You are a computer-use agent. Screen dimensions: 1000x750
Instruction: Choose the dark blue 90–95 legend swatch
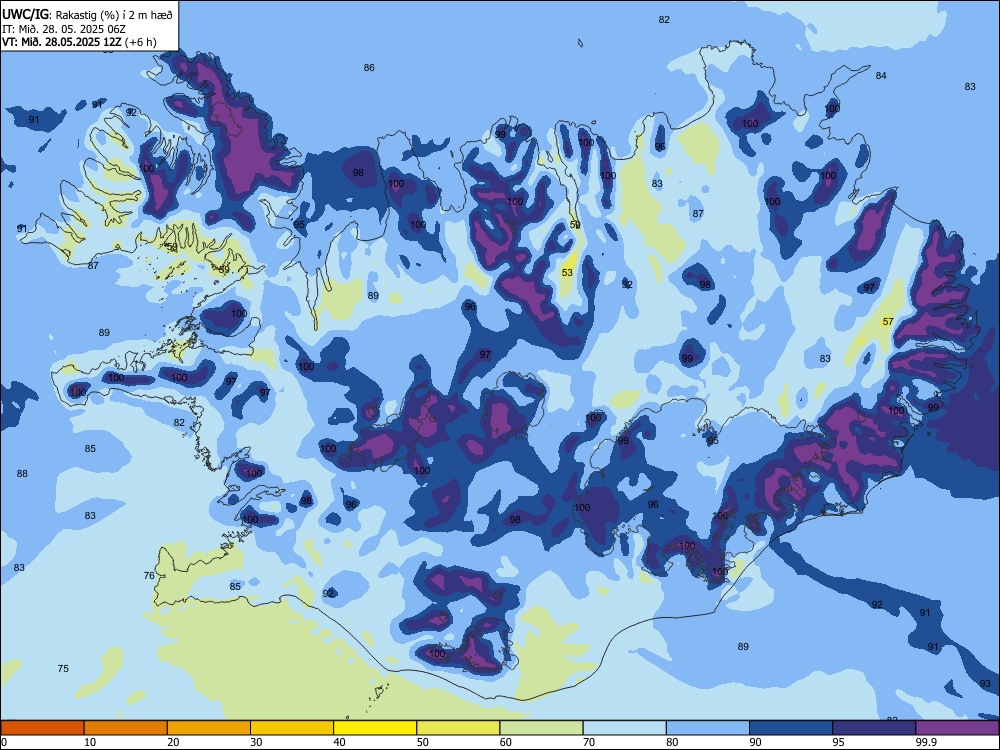click(791, 728)
